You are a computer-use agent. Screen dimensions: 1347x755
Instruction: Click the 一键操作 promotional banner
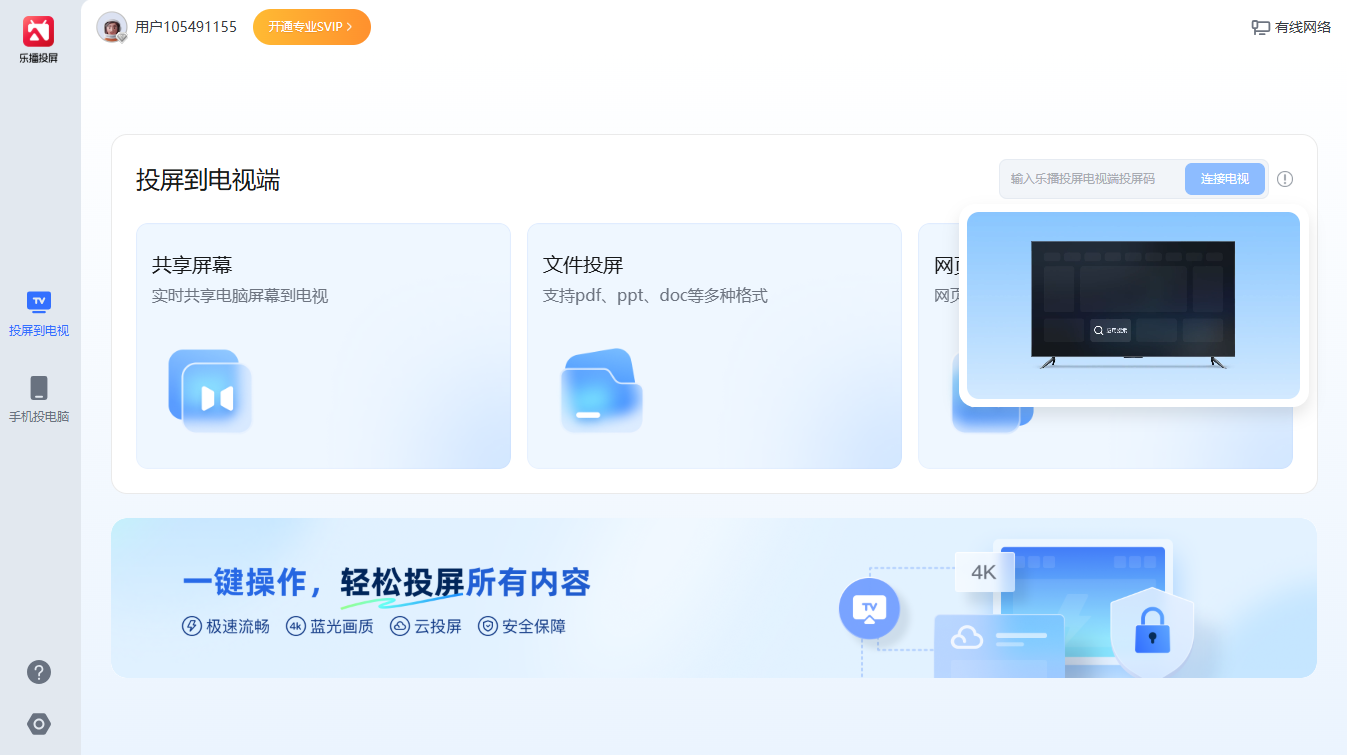(714, 598)
